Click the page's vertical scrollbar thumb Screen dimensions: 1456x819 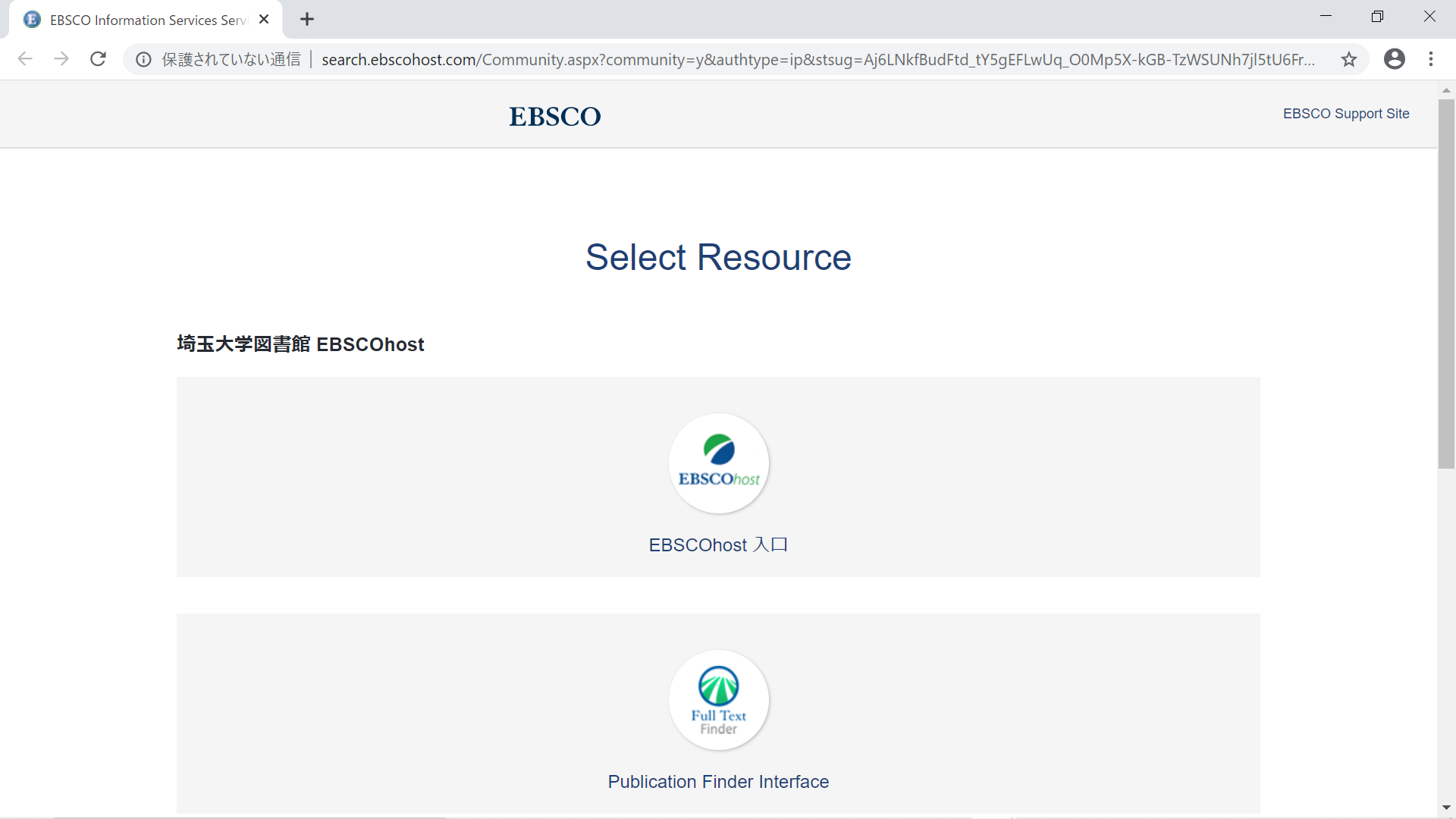click(1446, 284)
